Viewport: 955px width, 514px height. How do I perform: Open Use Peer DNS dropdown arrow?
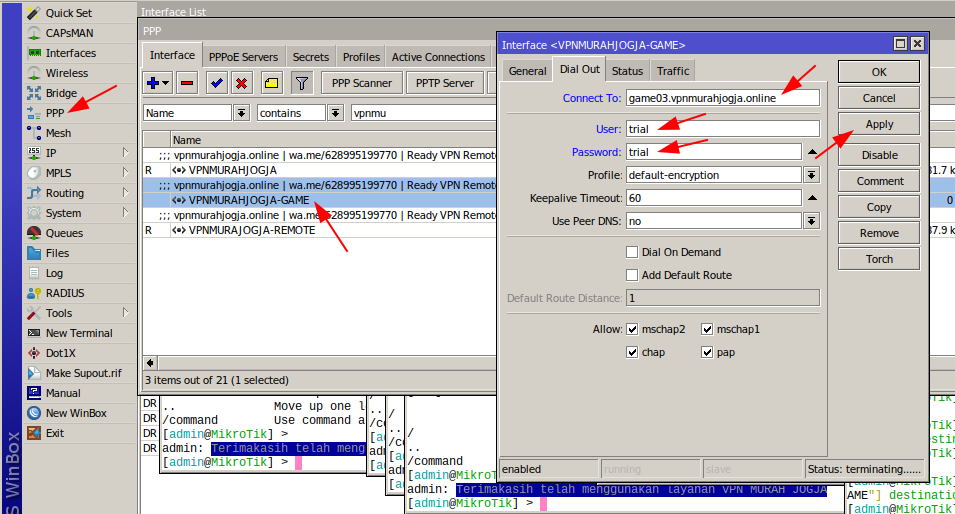click(x=811, y=221)
